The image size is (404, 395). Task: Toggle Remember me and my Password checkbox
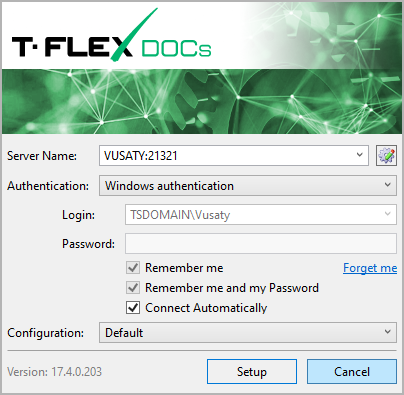click(133, 288)
